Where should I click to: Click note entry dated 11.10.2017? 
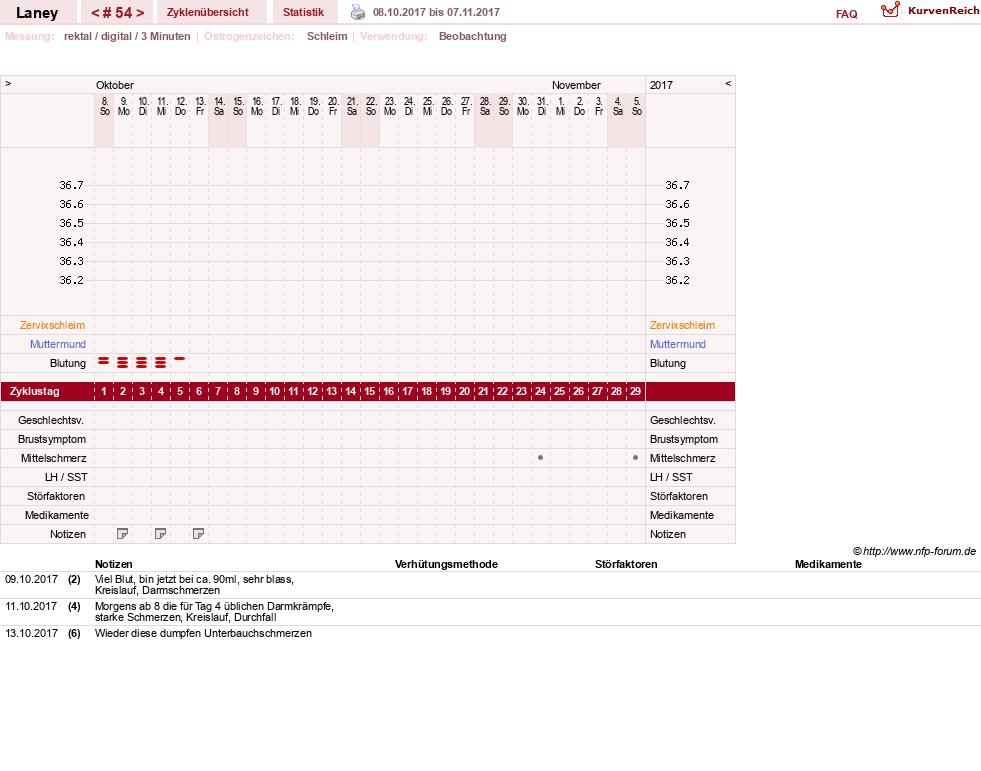coord(31,606)
